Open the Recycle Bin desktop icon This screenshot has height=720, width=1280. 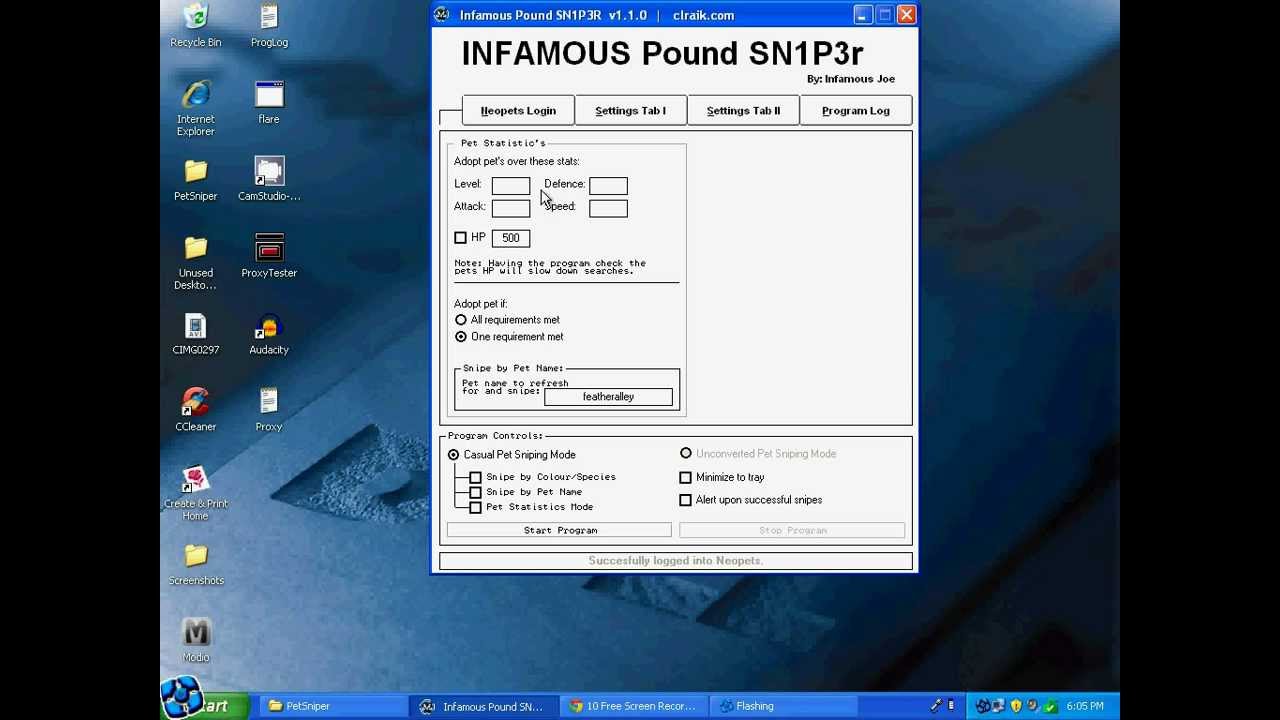tap(196, 26)
